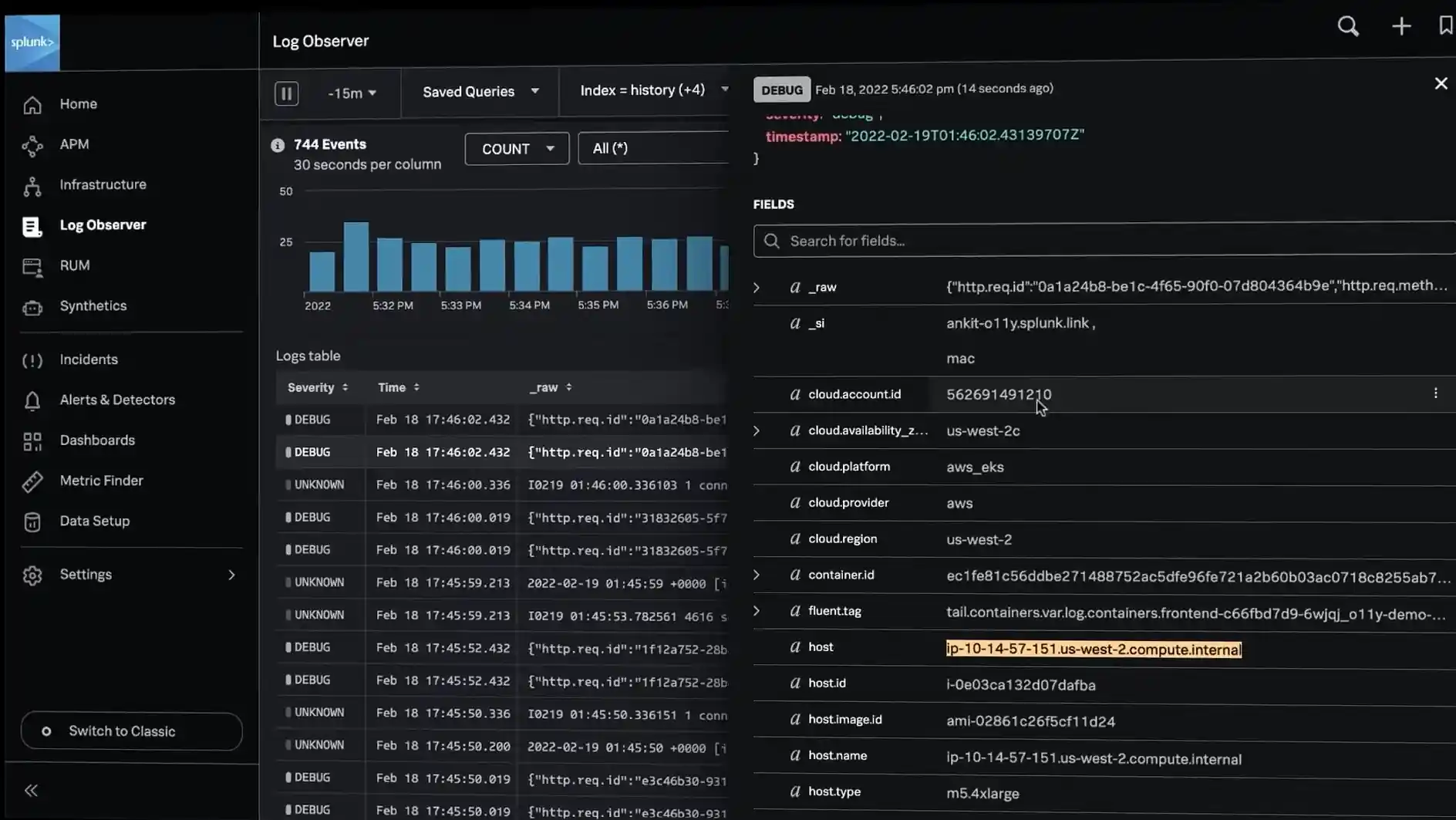Switch to Classic view
The height and width of the screenshot is (820, 1456).
(132, 731)
